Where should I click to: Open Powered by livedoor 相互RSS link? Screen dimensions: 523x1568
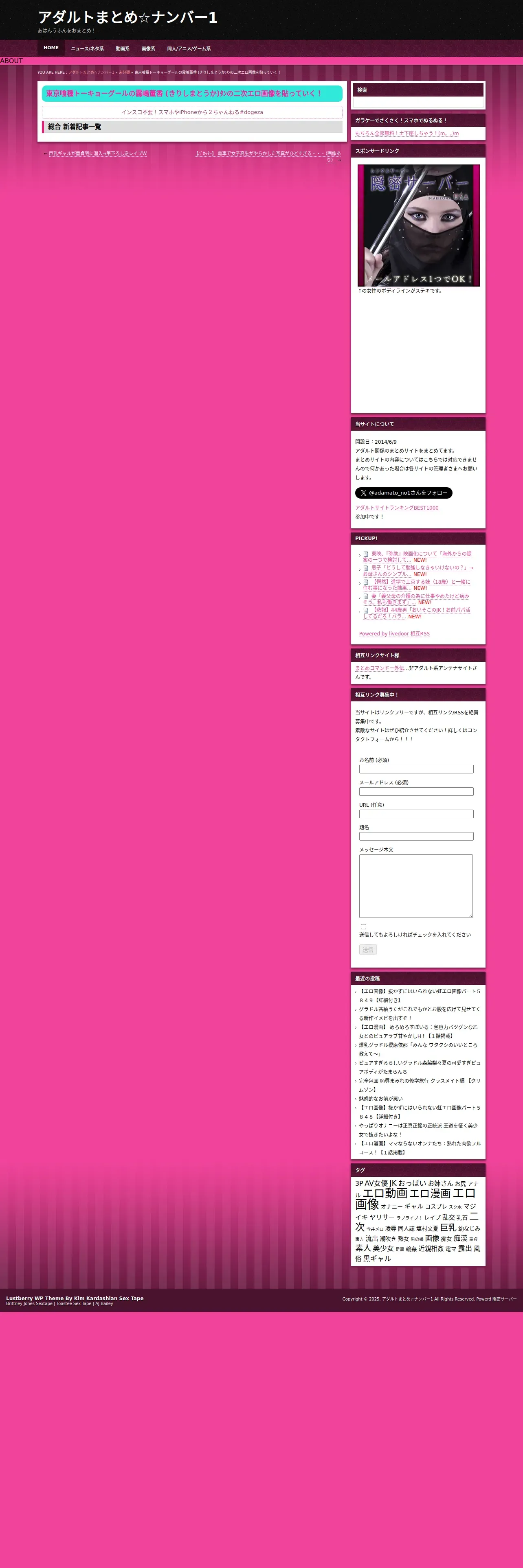[x=394, y=634]
